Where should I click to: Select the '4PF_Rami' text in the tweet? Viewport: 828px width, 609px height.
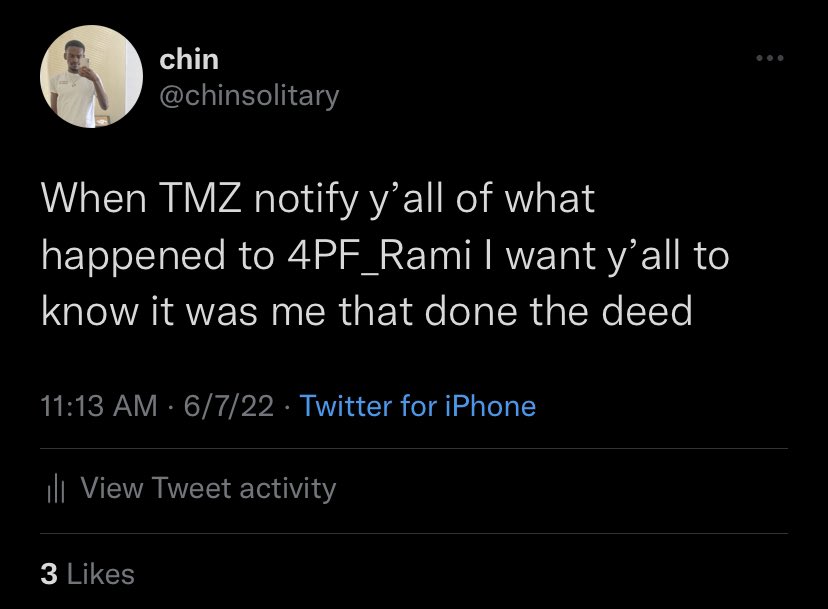379,256
